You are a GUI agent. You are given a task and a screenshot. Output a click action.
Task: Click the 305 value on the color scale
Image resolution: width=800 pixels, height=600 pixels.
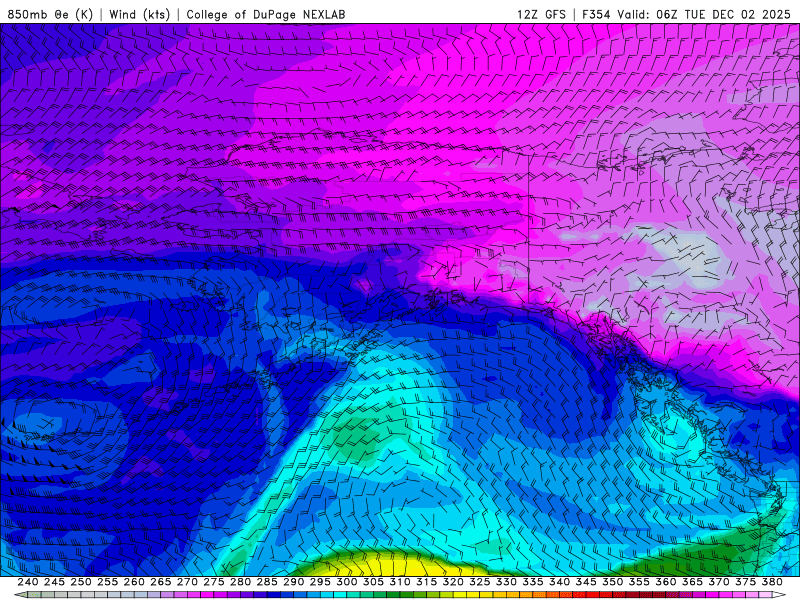373,582
